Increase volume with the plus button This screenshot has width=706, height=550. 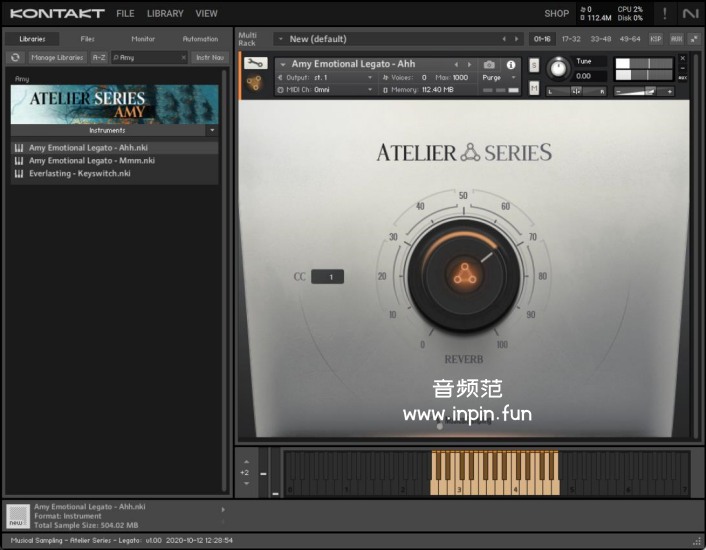(670, 91)
